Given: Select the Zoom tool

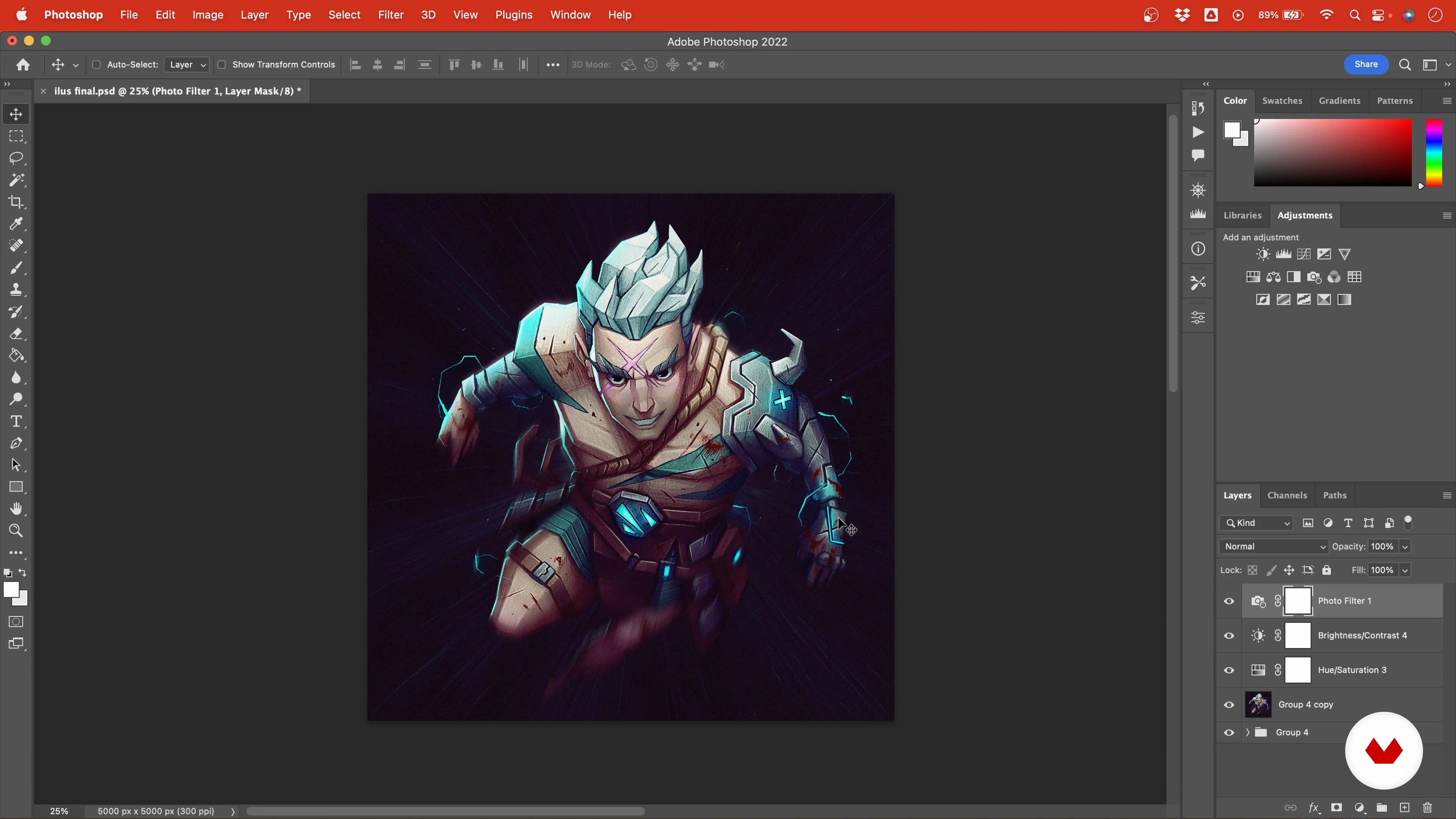Looking at the screenshot, I should tap(16, 531).
